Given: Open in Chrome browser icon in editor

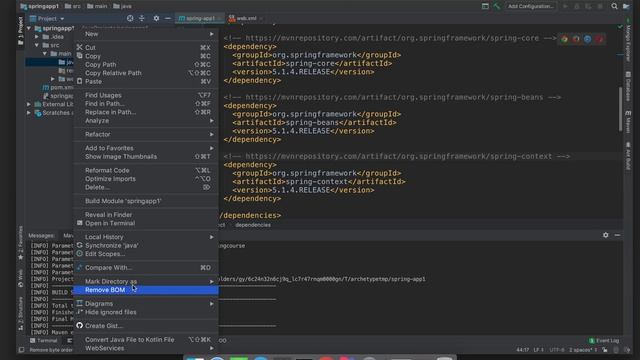Looking at the screenshot, I should pyautogui.click(x=564, y=39).
